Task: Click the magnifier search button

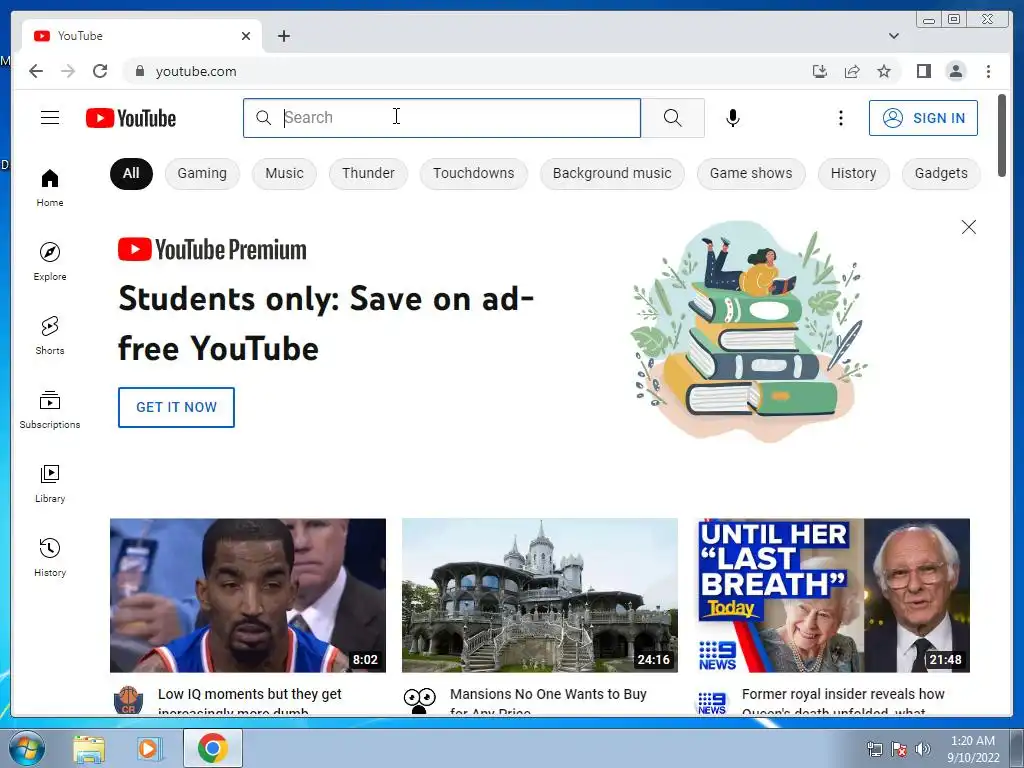Action: [x=673, y=118]
